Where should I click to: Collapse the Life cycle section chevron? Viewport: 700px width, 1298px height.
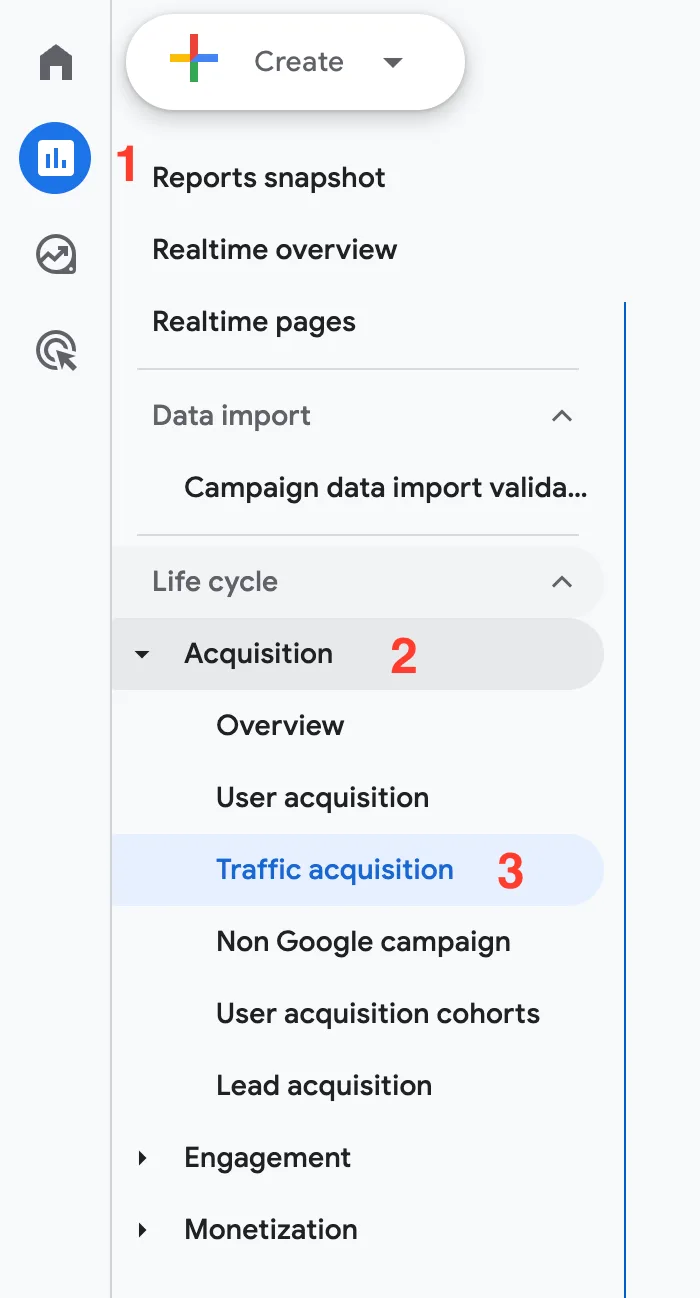[x=562, y=581]
